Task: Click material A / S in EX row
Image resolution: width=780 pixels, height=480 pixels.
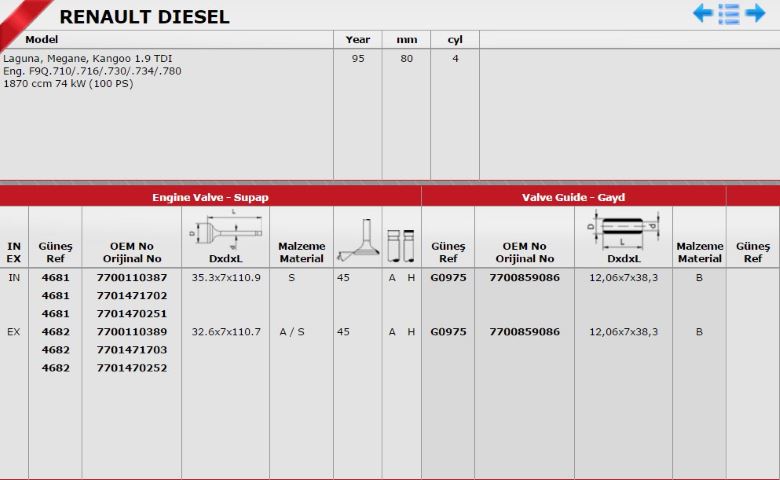Action: tap(292, 331)
